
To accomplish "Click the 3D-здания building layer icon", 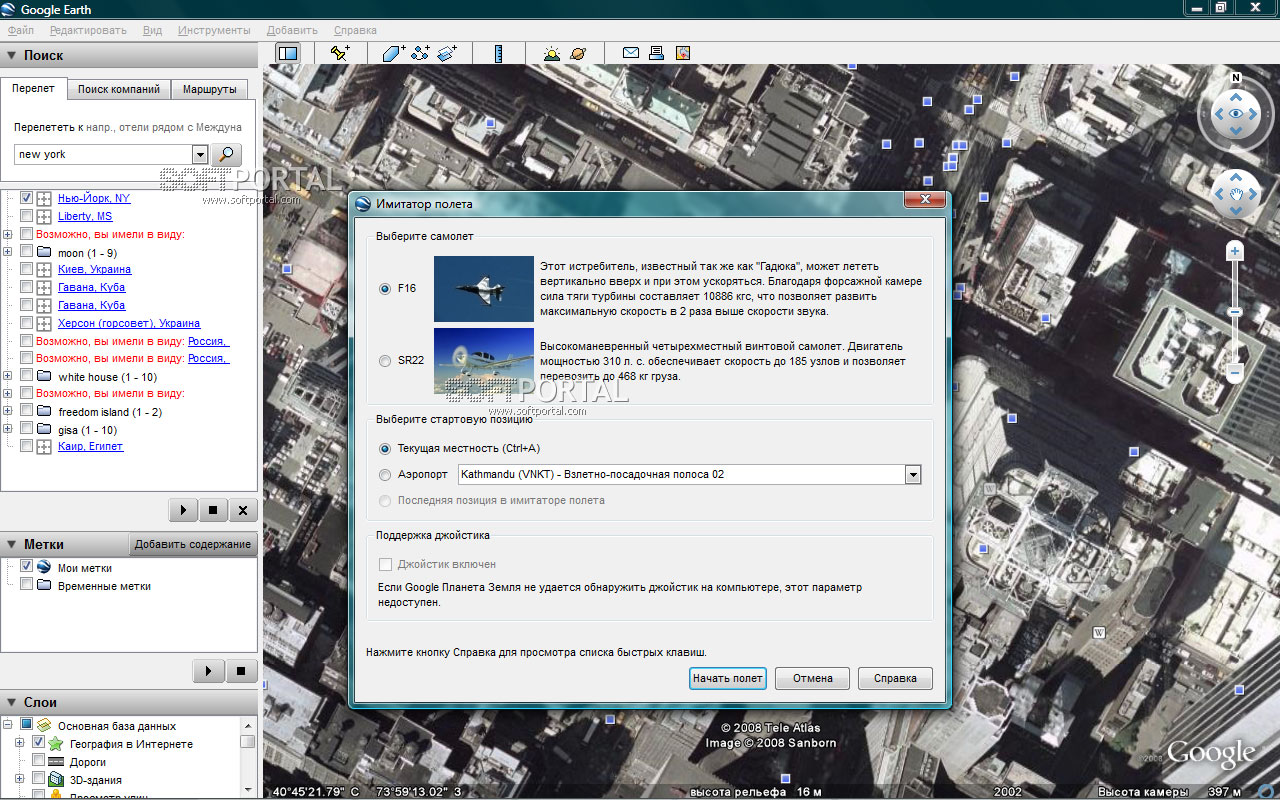I will coord(56,780).
